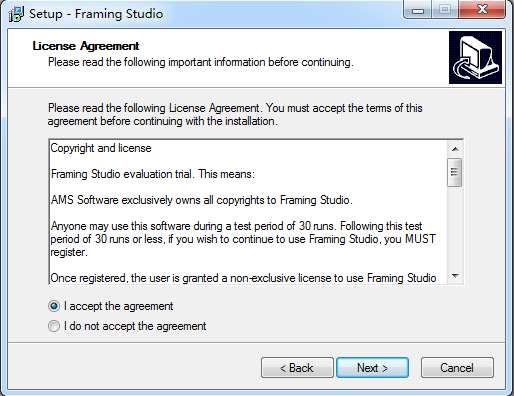Click the disabled maximize window button
Viewport: 514px width, 396px height.
click(x=445, y=10)
